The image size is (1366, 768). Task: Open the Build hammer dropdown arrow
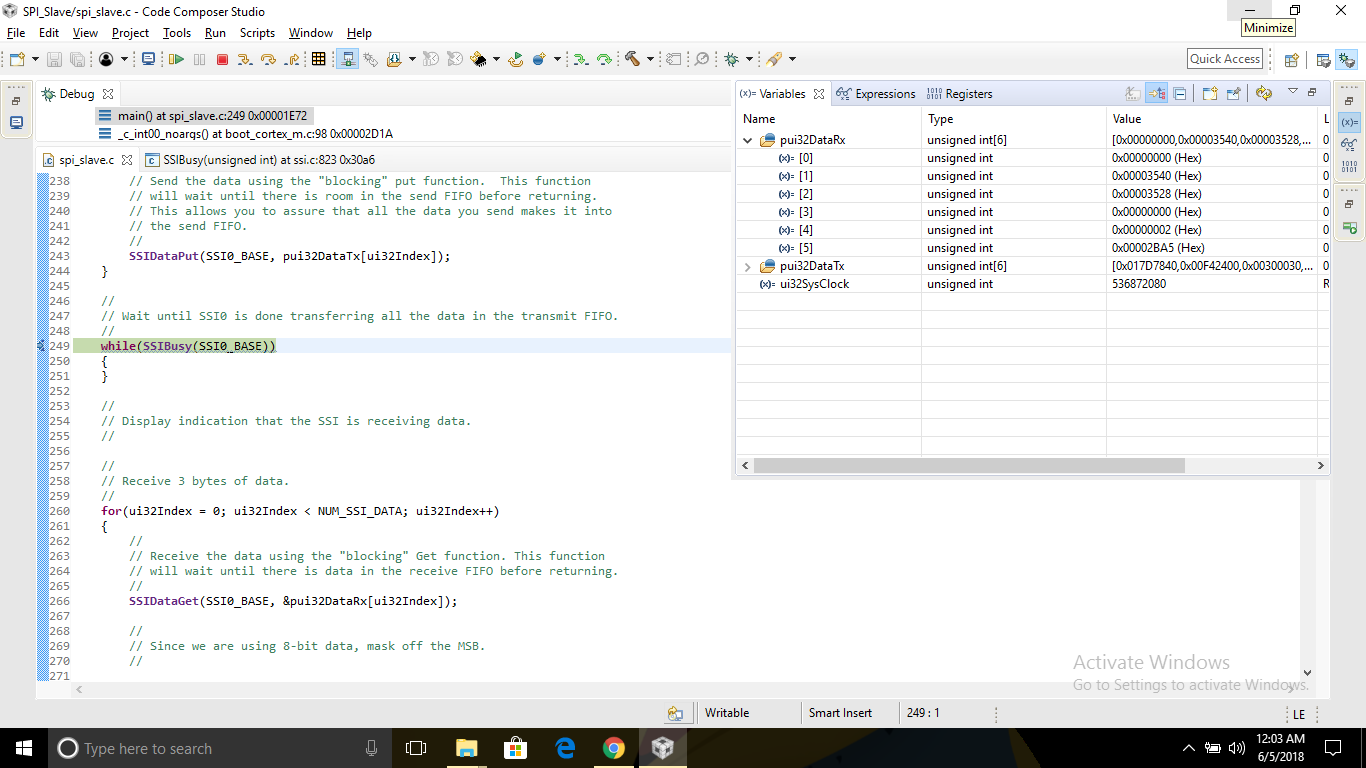pyautogui.click(x=650, y=59)
